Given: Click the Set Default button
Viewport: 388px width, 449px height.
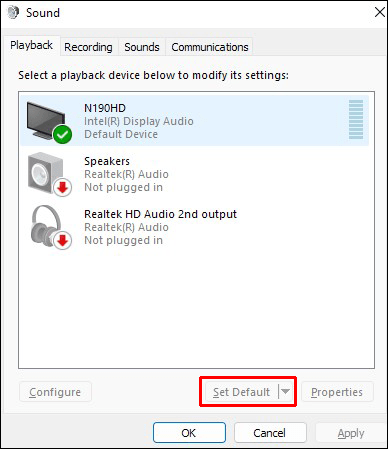Looking at the screenshot, I should tap(242, 392).
